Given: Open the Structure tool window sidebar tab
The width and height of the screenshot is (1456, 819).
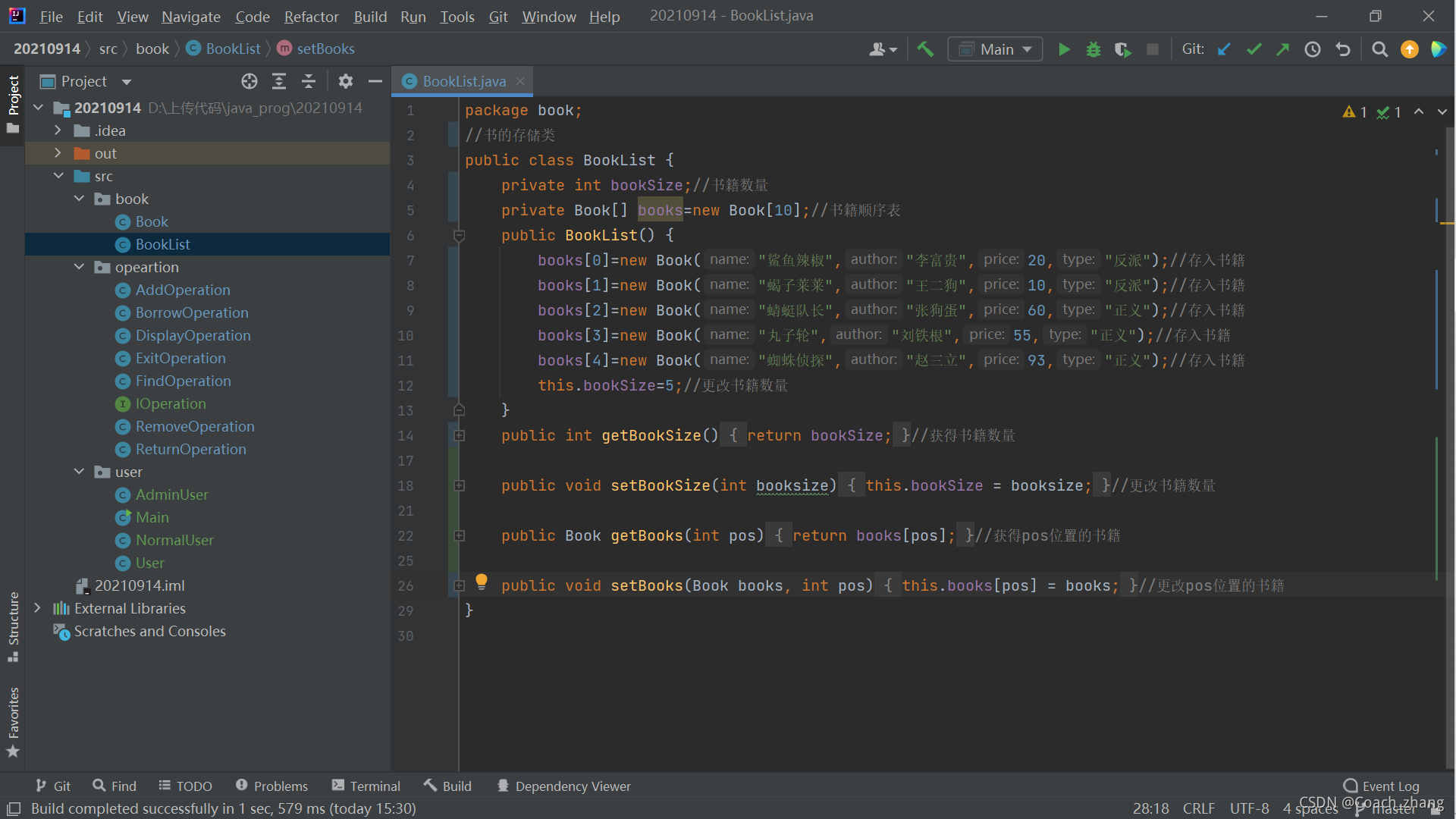Looking at the screenshot, I should [13, 627].
